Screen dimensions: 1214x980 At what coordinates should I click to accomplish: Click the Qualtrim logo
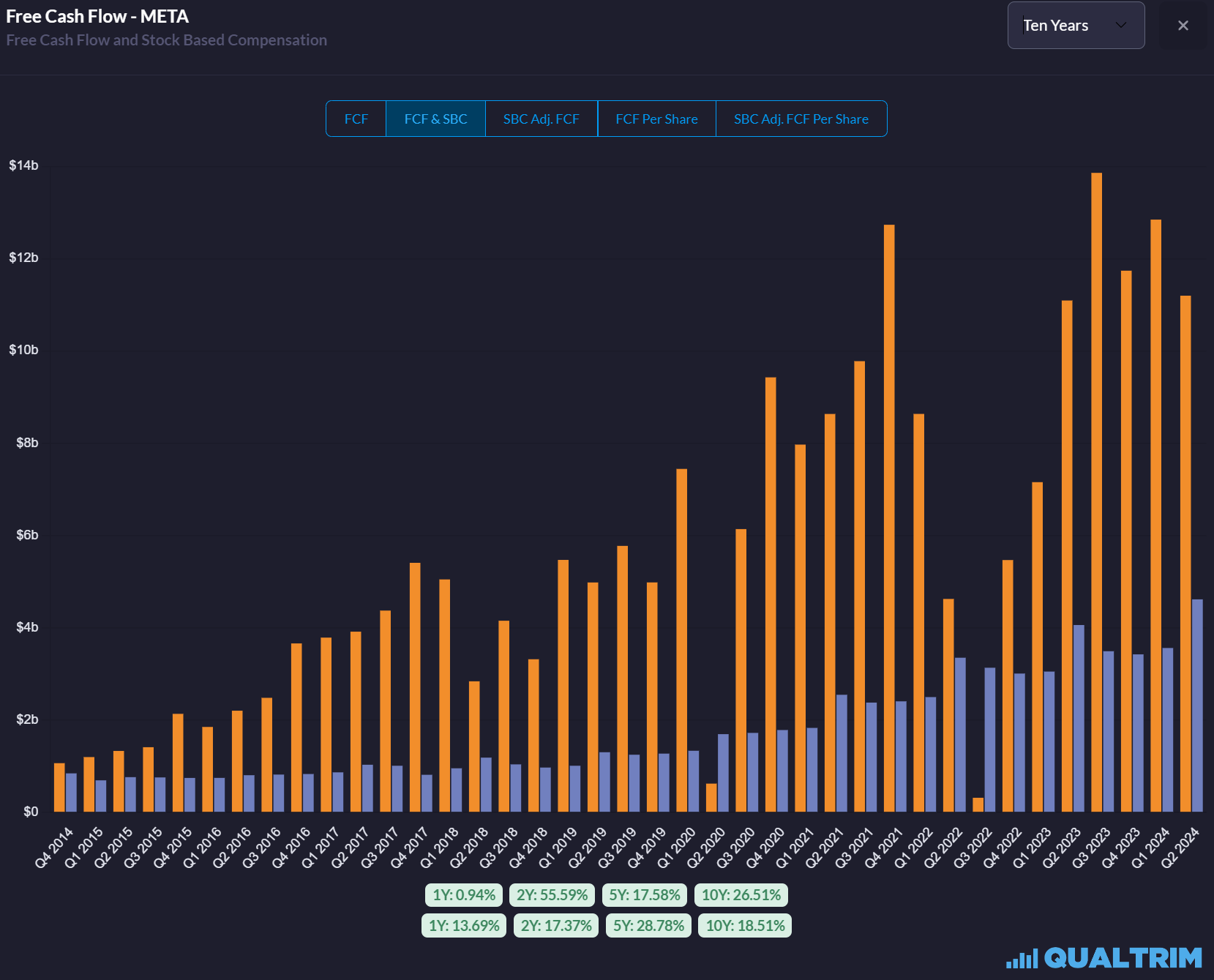point(1104,957)
